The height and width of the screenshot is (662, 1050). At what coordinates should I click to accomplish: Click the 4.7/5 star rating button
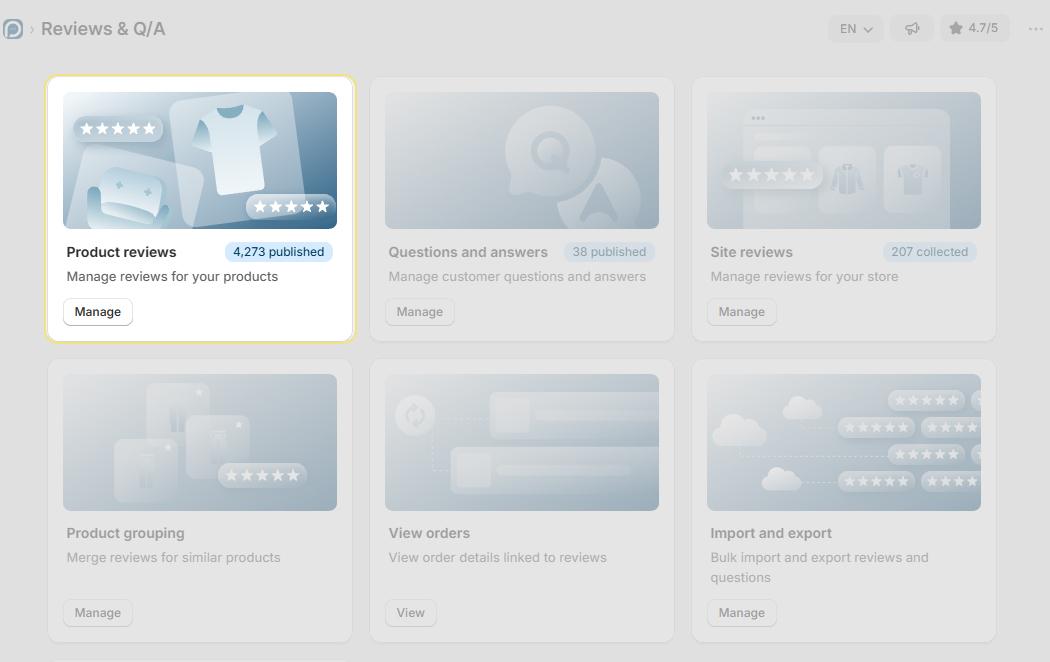974,28
